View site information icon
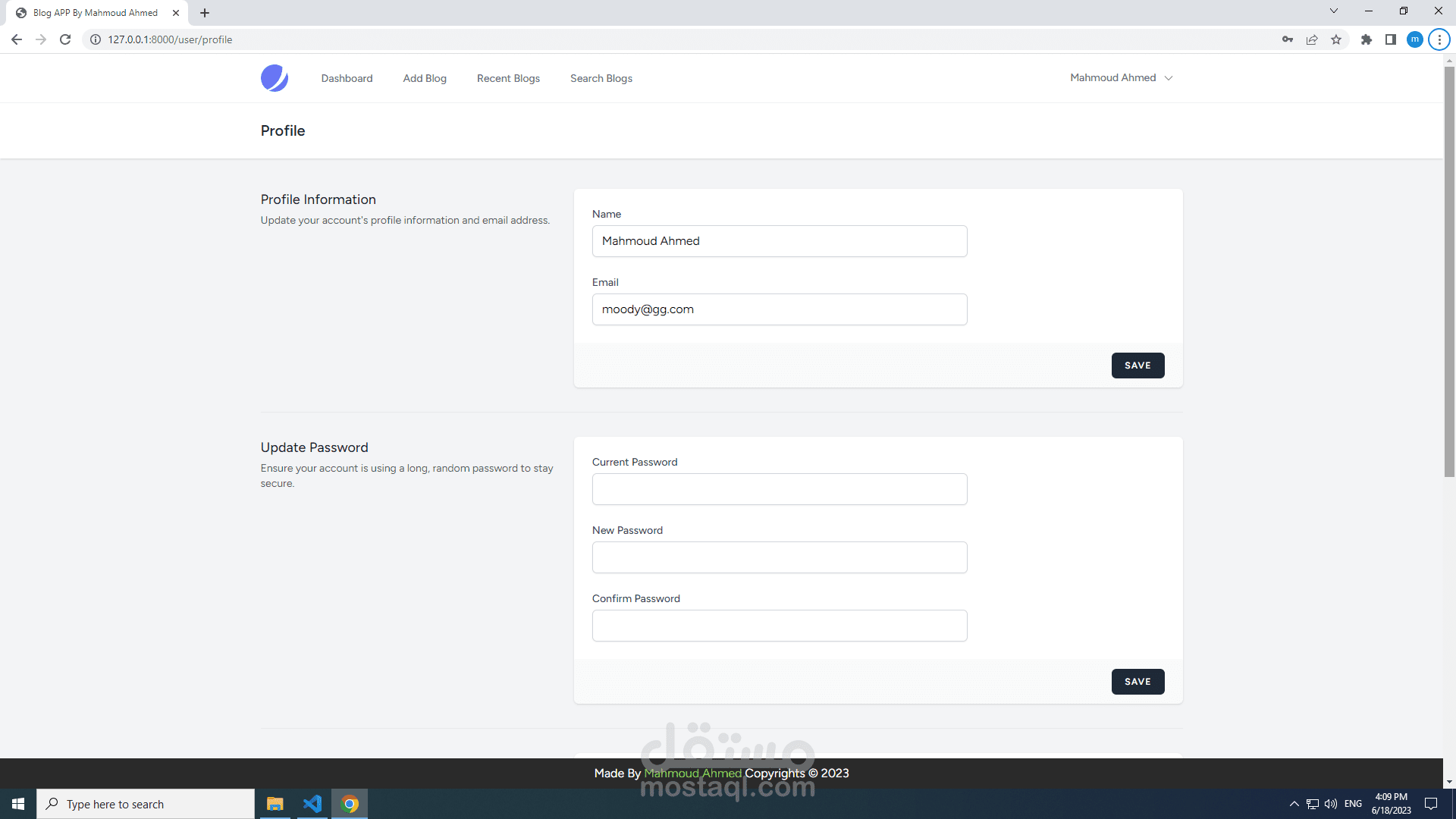Viewport: 1456px width, 819px height. pos(96,39)
